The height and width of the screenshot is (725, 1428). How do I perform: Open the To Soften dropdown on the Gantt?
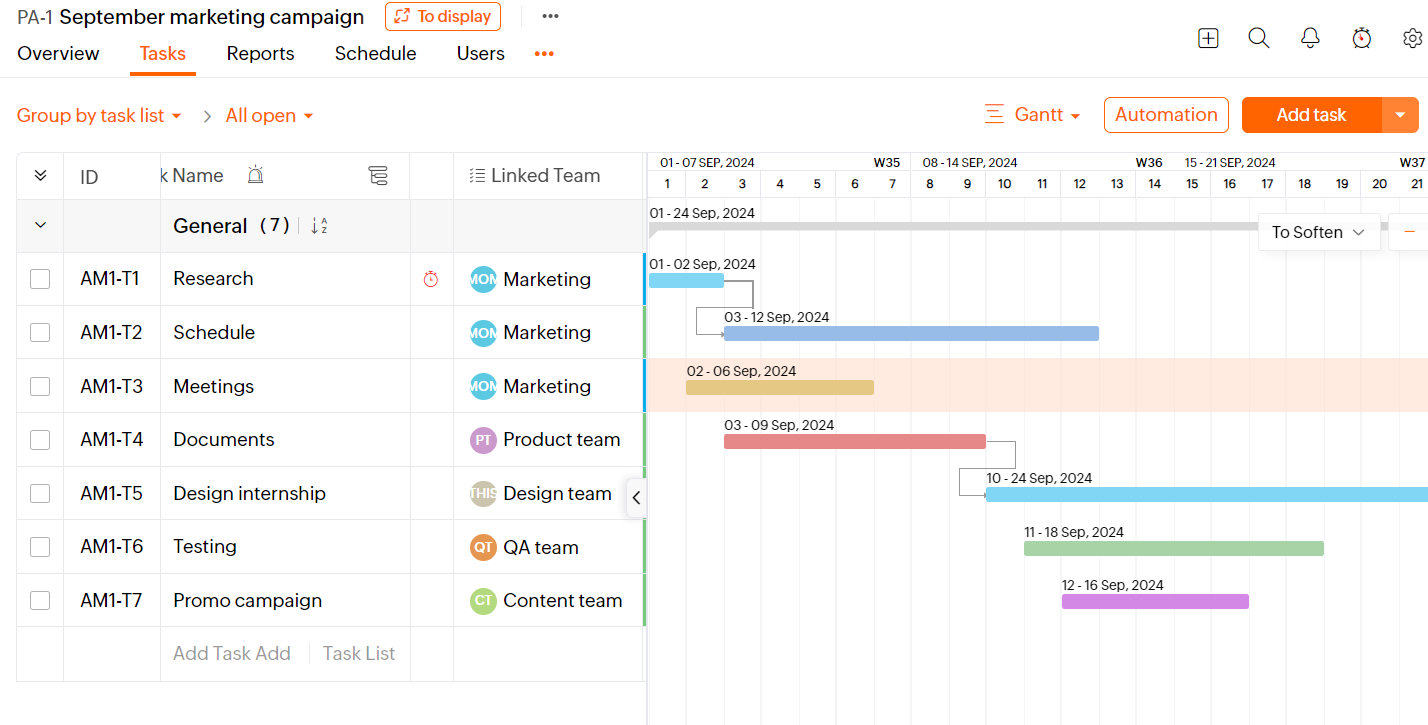coord(1319,232)
